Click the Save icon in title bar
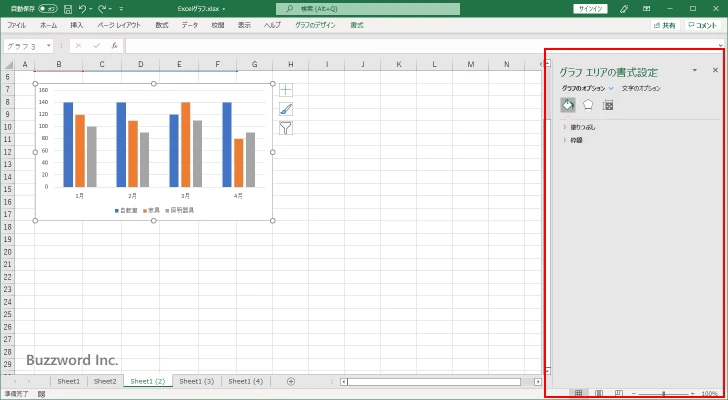The height and width of the screenshot is (400, 728). [x=68, y=9]
